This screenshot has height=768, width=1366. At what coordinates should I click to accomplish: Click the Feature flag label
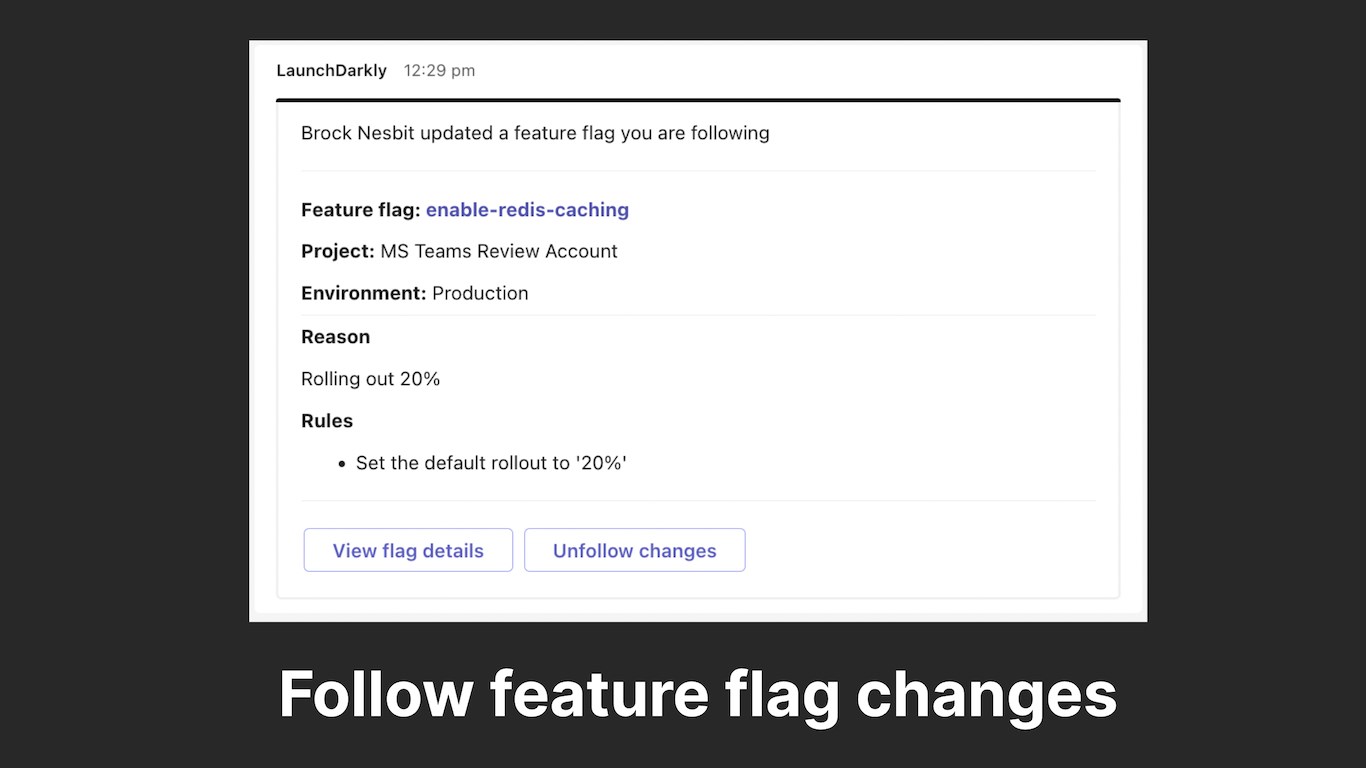tap(360, 210)
